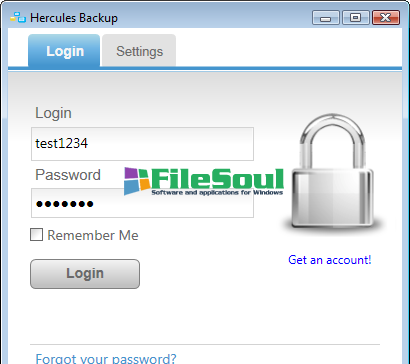This screenshot has height=364, width=410.
Task: Switch to the Settings tab
Action: pyautogui.click(x=139, y=51)
